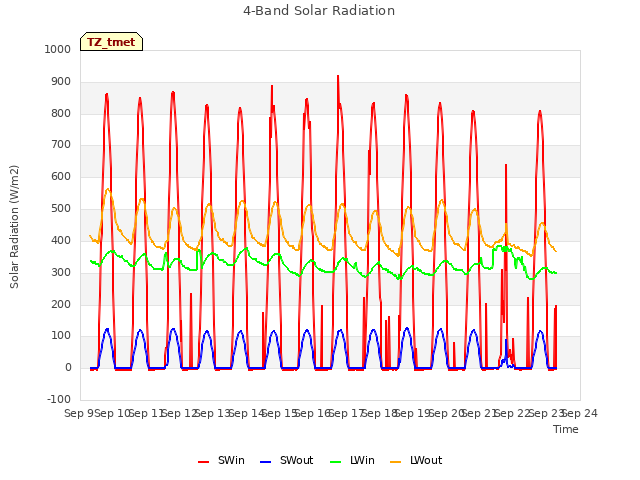Click the green LWin legend color marker
This screenshot has height=480, width=640.
click(336, 462)
